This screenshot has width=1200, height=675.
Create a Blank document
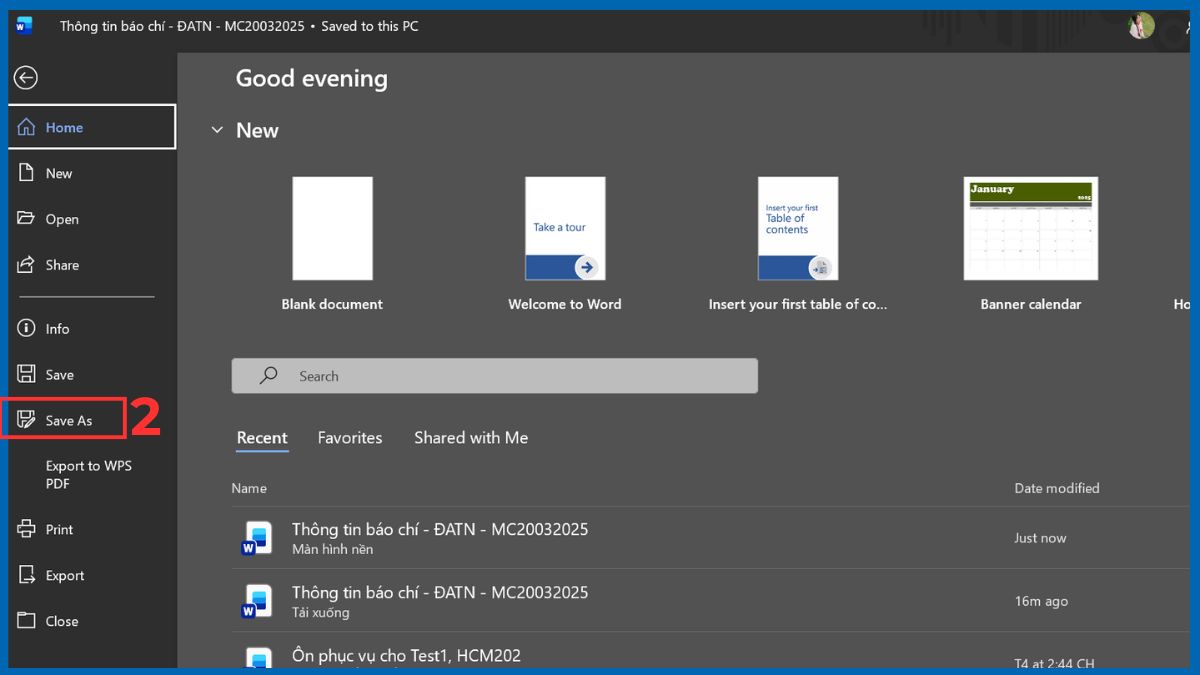(x=332, y=229)
